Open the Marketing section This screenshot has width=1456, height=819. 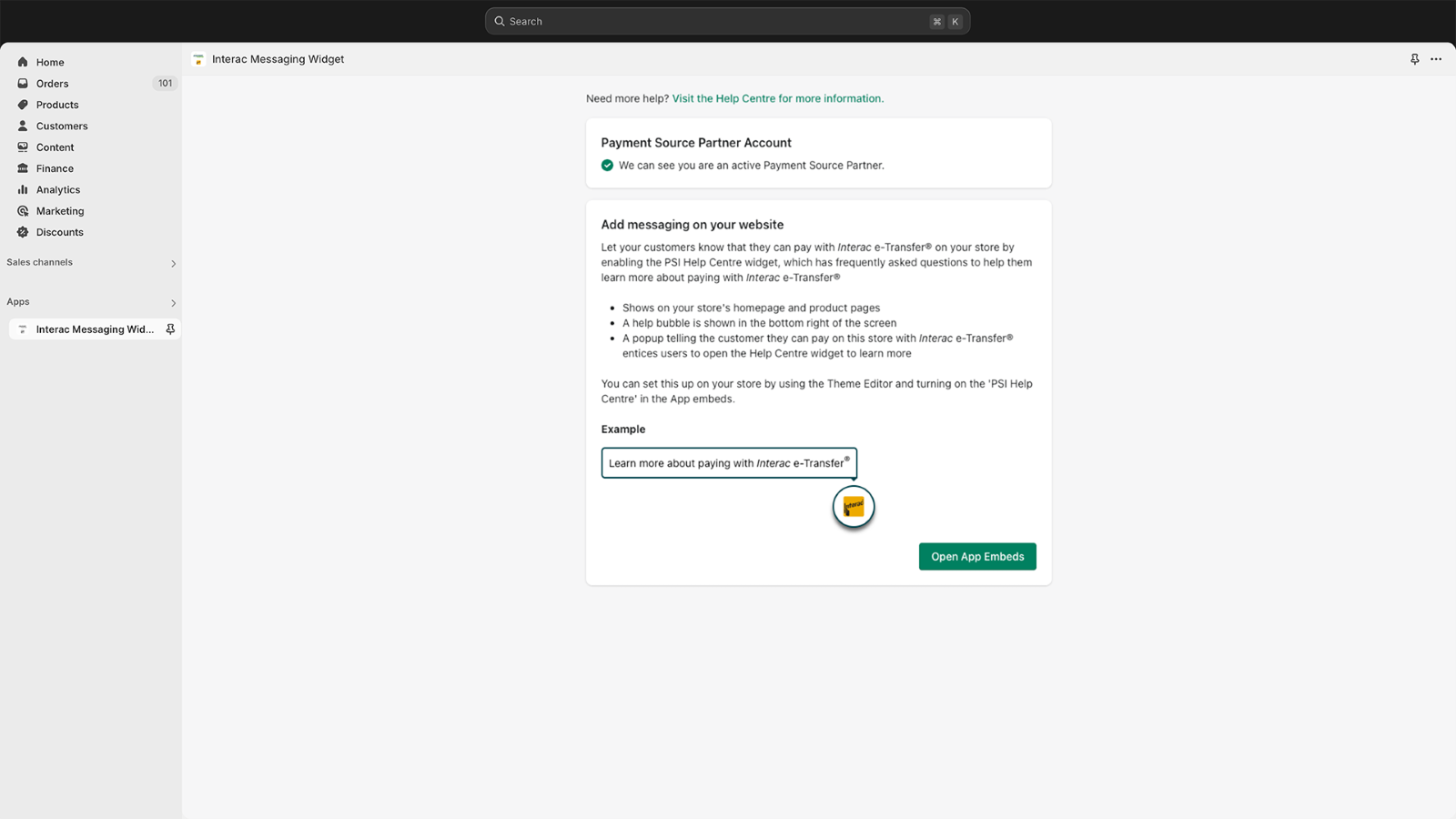[60, 210]
